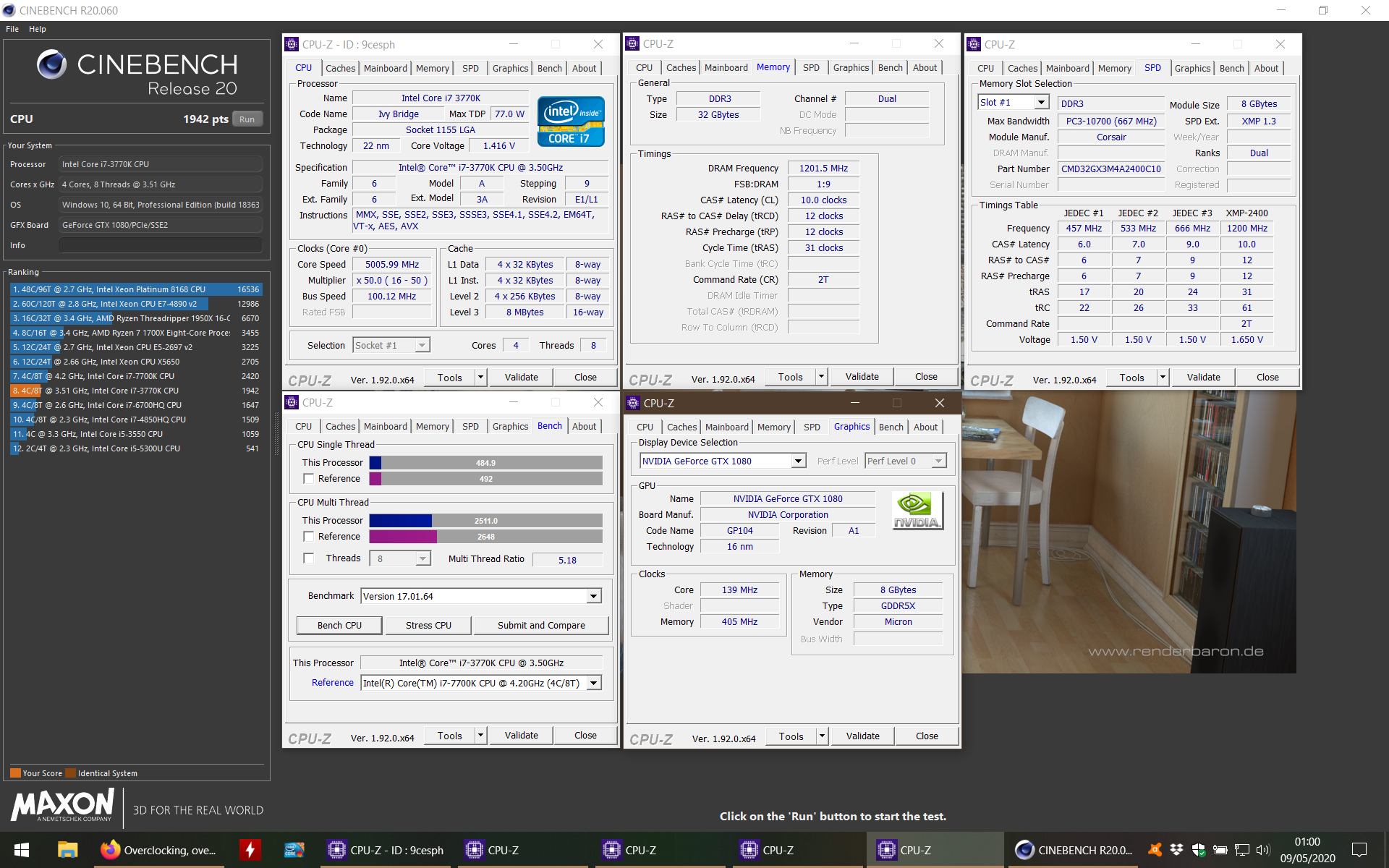Select ranking row '8. 4C/8T @ 3.51 GHz i7-3770K'
The image size is (1389, 868).
[135, 391]
